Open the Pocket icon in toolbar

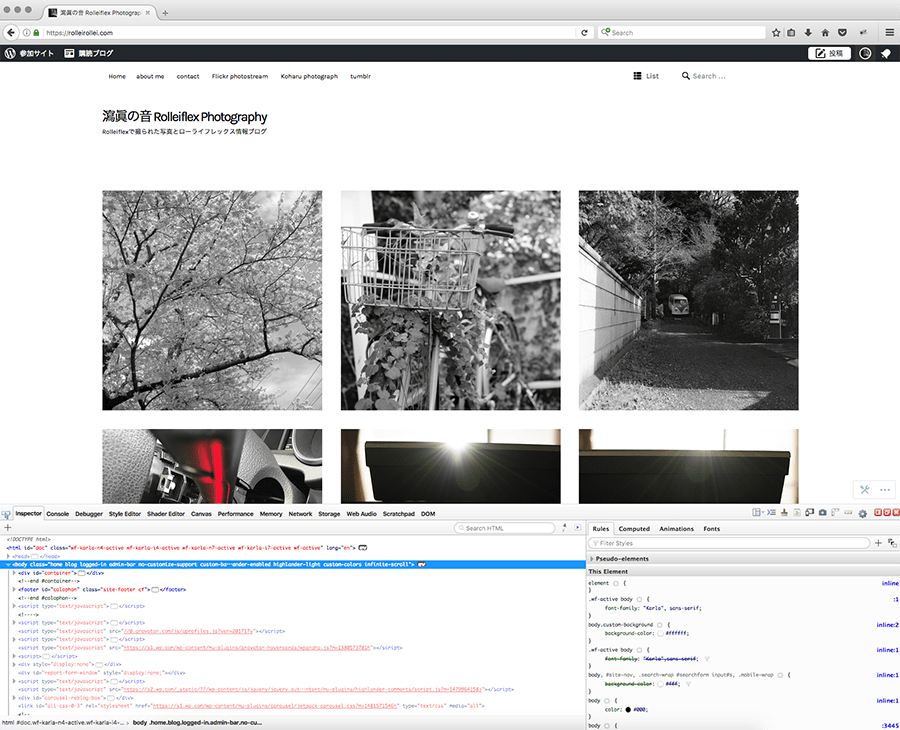[842, 32]
